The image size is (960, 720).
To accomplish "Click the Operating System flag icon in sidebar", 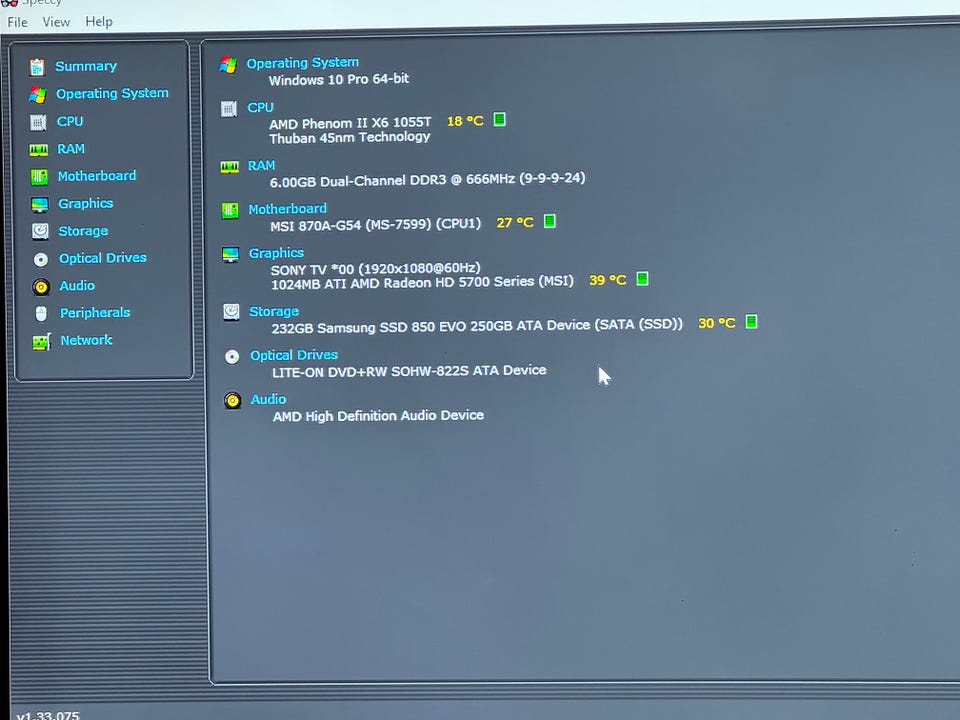I will (x=37, y=94).
